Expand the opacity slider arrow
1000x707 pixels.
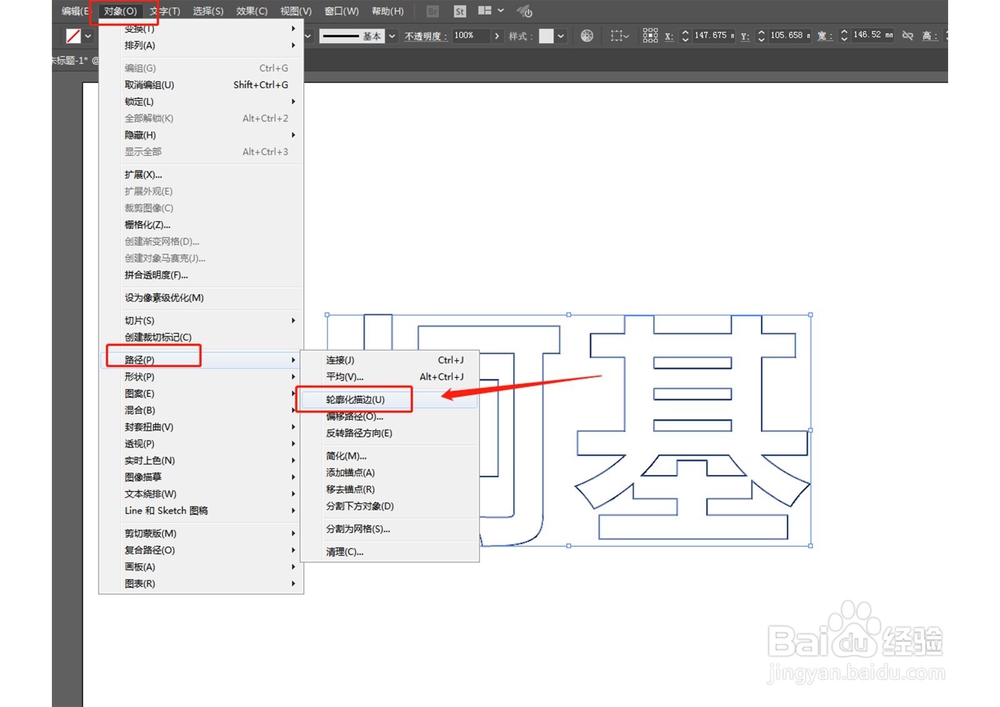[x=497, y=36]
